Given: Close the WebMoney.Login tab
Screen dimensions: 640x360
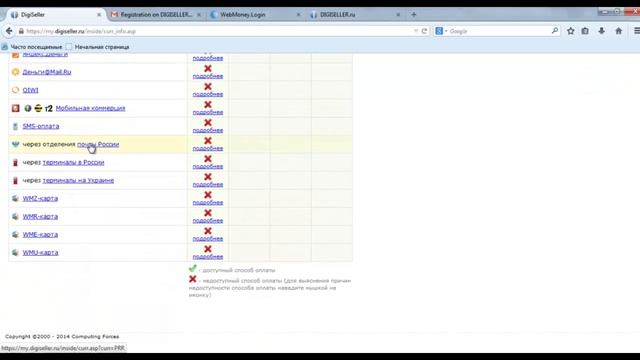Looking at the screenshot, I should [x=298, y=15].
